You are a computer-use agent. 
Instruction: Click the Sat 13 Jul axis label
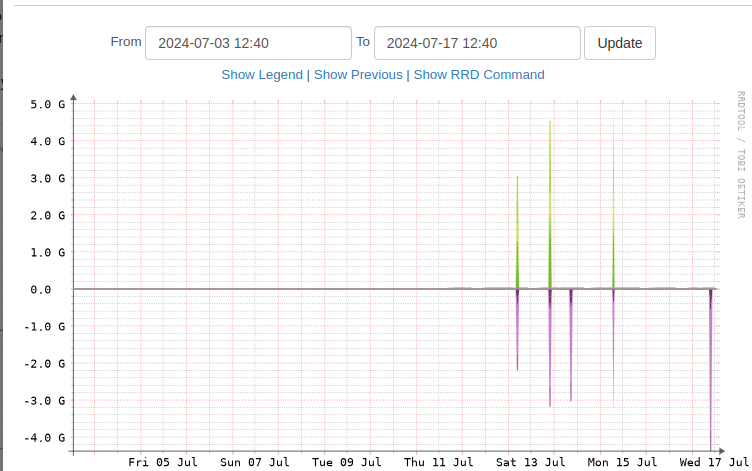point(530,462)
